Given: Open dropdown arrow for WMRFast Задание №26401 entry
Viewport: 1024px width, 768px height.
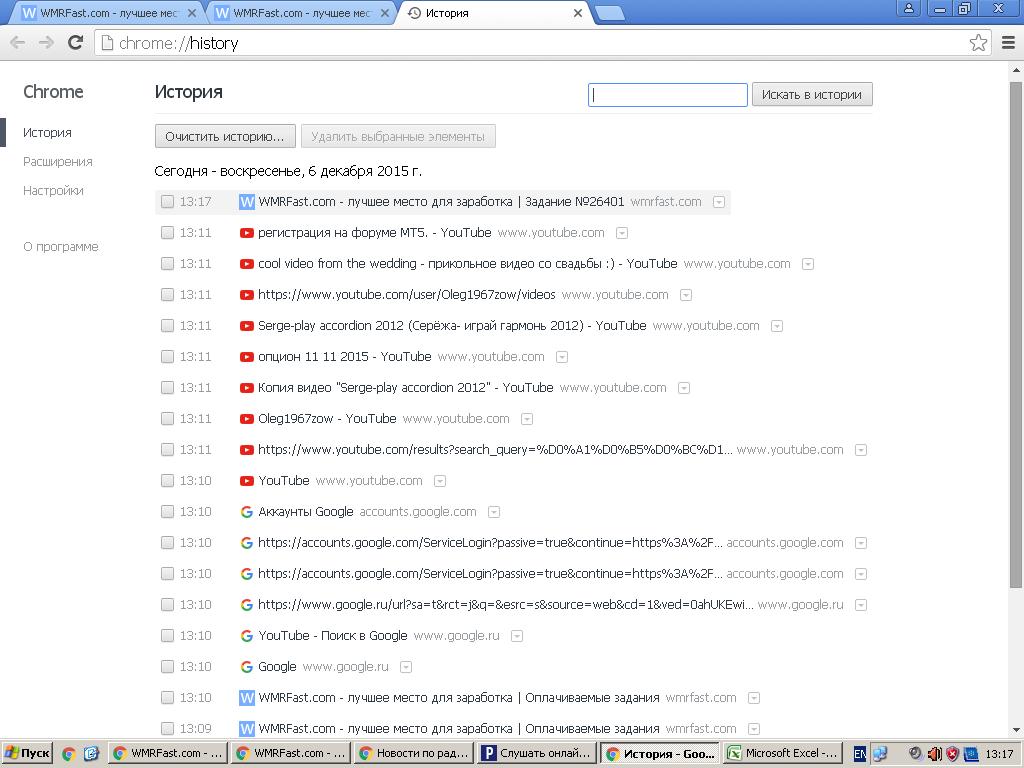Looking at the screenshot, I should 718,202.
